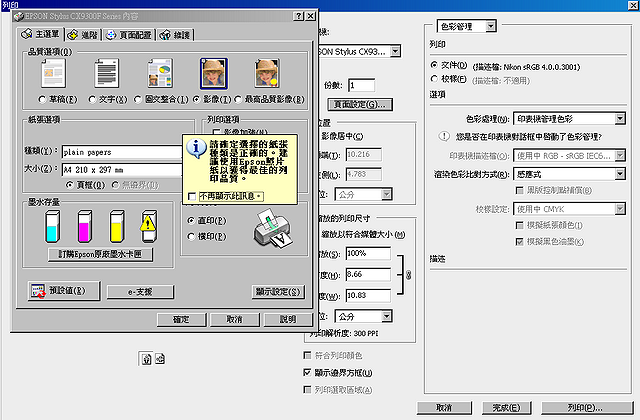The width and height of the screenshot is (640, 420).
Task: Switch to 進階 tab
Action: 83,35
